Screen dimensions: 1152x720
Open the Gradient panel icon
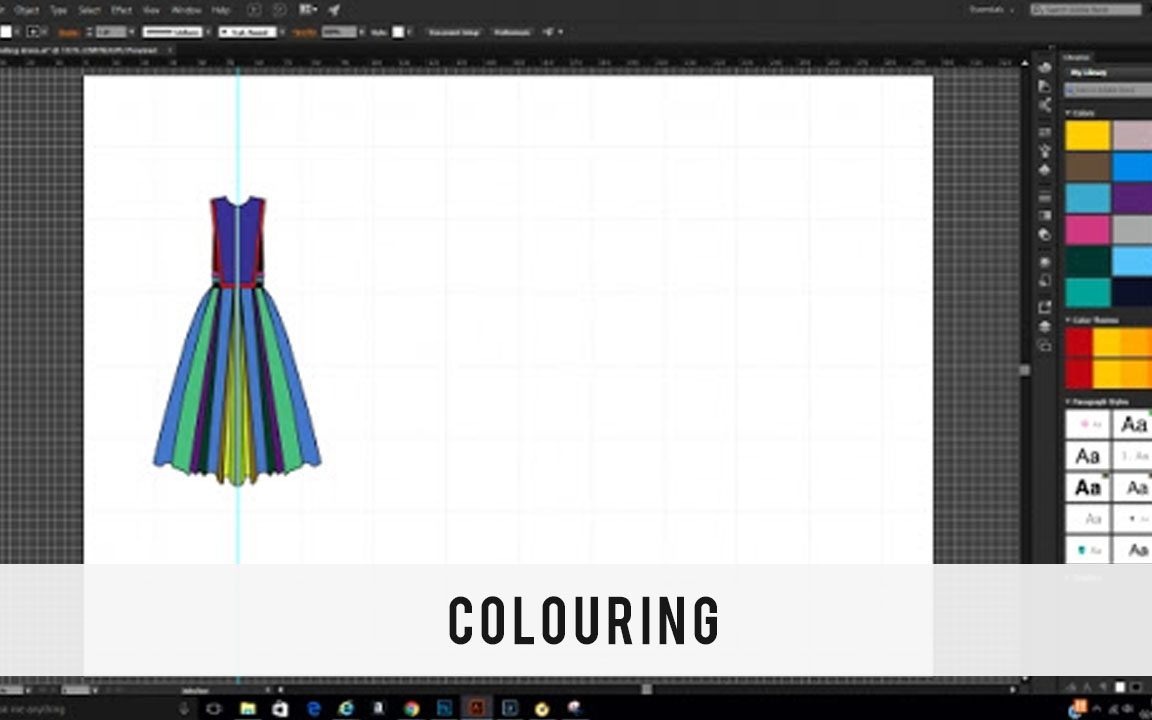pyautogui.click(x=1044, y=216)
